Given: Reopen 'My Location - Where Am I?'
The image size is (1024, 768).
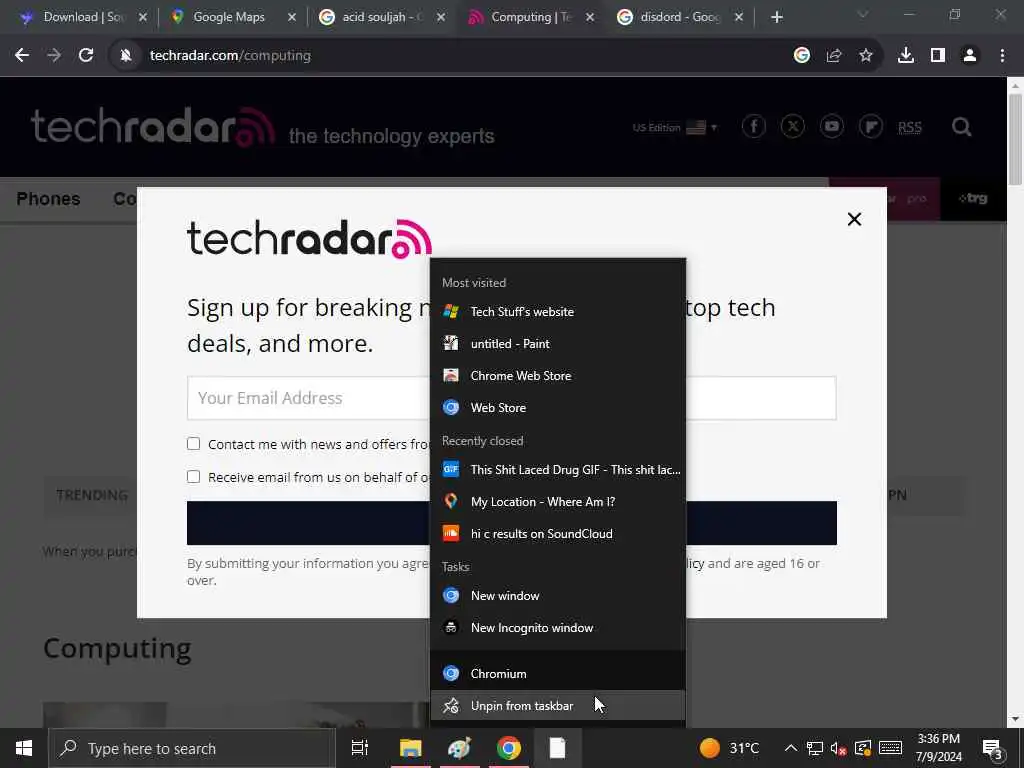Looking at the screenshot, I should click(x=558, y=502).
